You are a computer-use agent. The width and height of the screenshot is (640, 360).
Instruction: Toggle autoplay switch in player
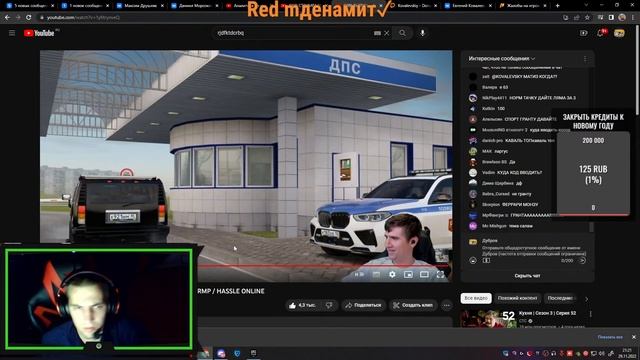pyautogui.click(x=359, y=274)
